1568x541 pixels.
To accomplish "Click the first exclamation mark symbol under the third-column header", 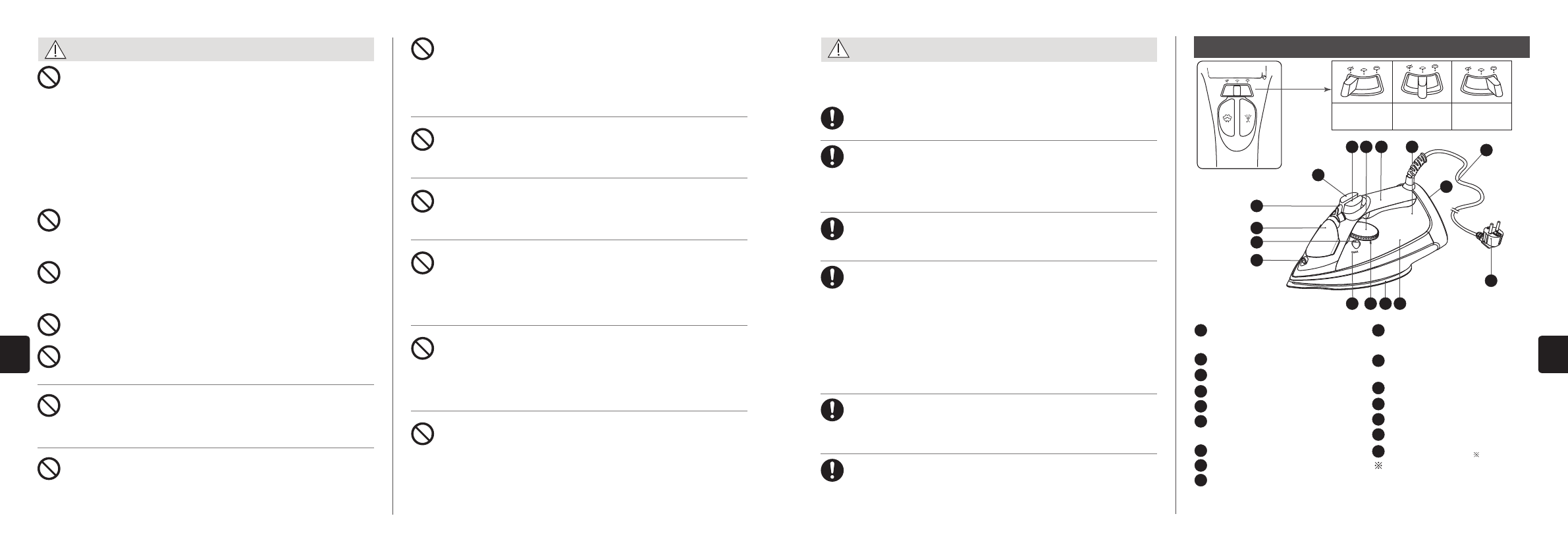I will coord(832,118).
